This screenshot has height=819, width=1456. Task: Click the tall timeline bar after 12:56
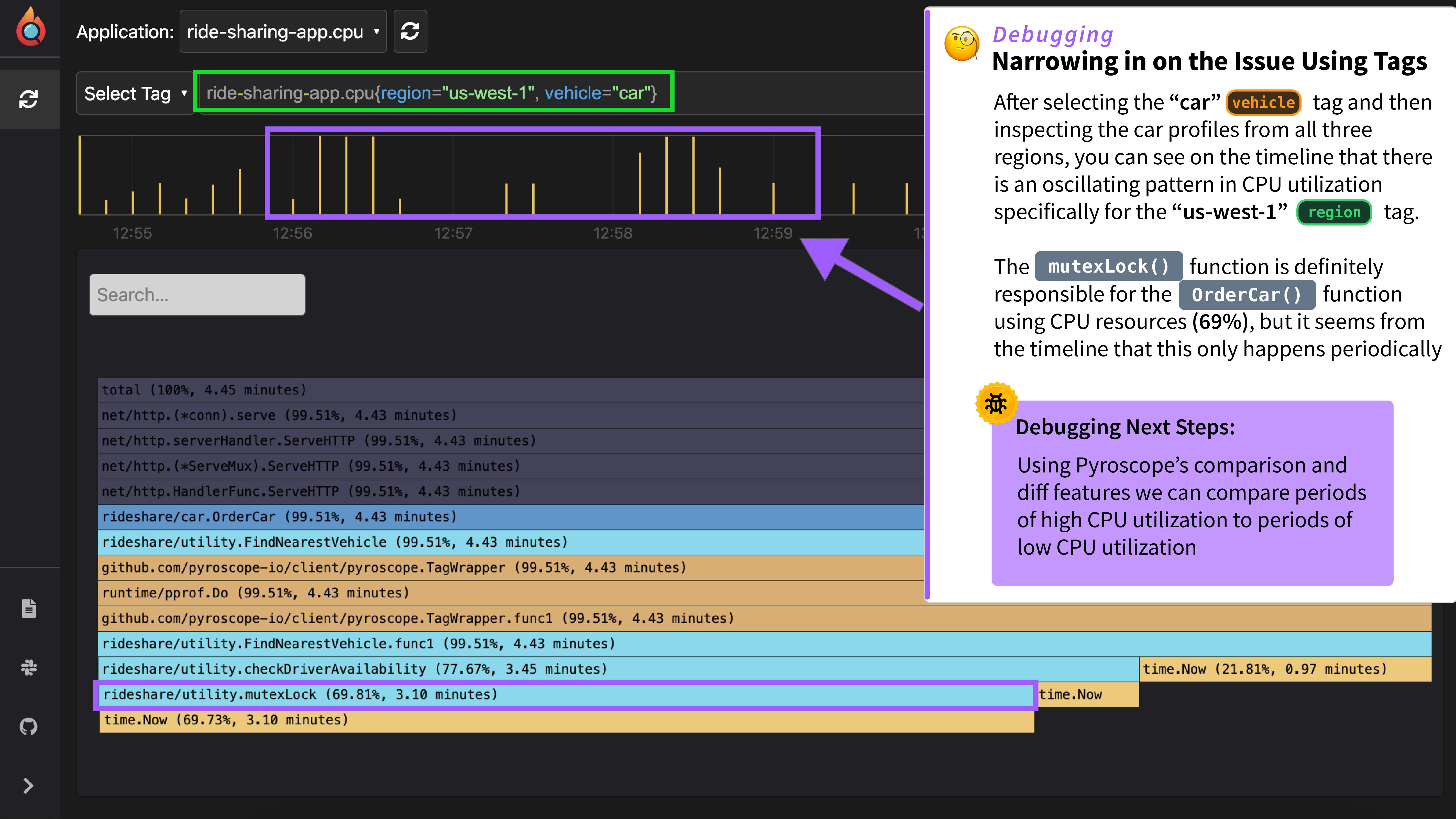pos(320,175)
